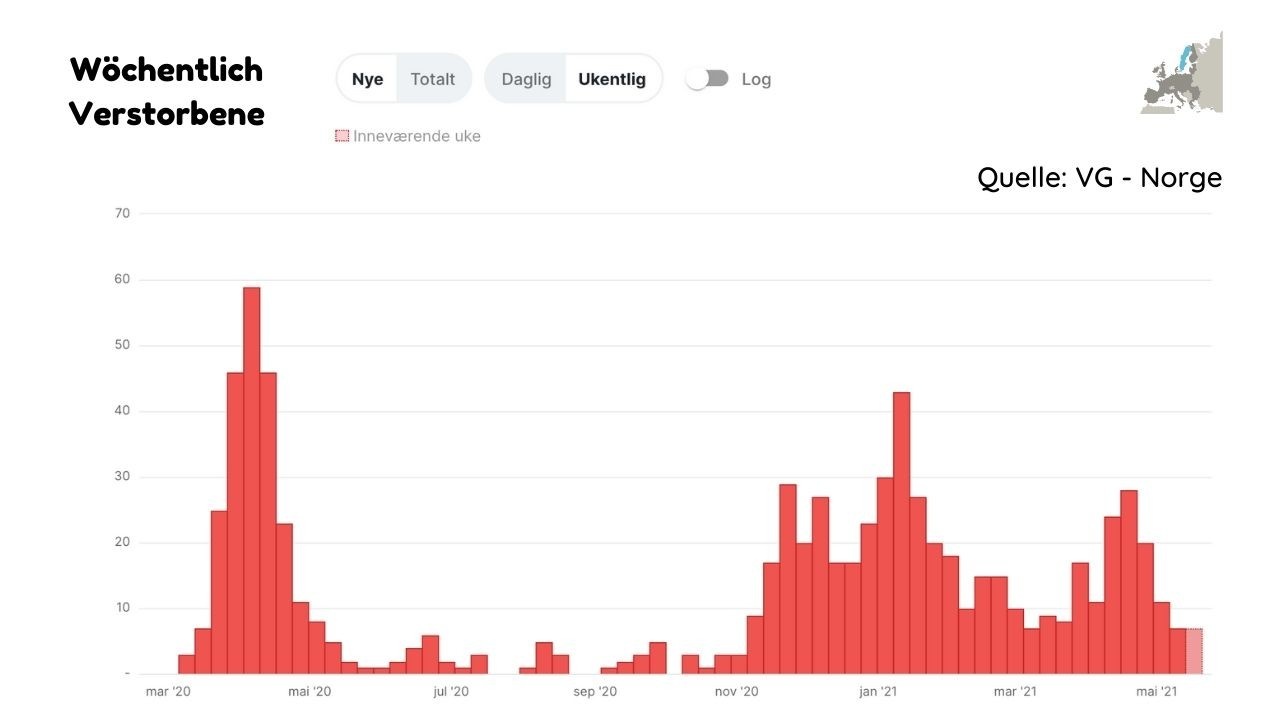The image size is (1280, 720).
Task: Select the Ukentlig interval option
Action: pyautogui.click(x=612, y=79)
